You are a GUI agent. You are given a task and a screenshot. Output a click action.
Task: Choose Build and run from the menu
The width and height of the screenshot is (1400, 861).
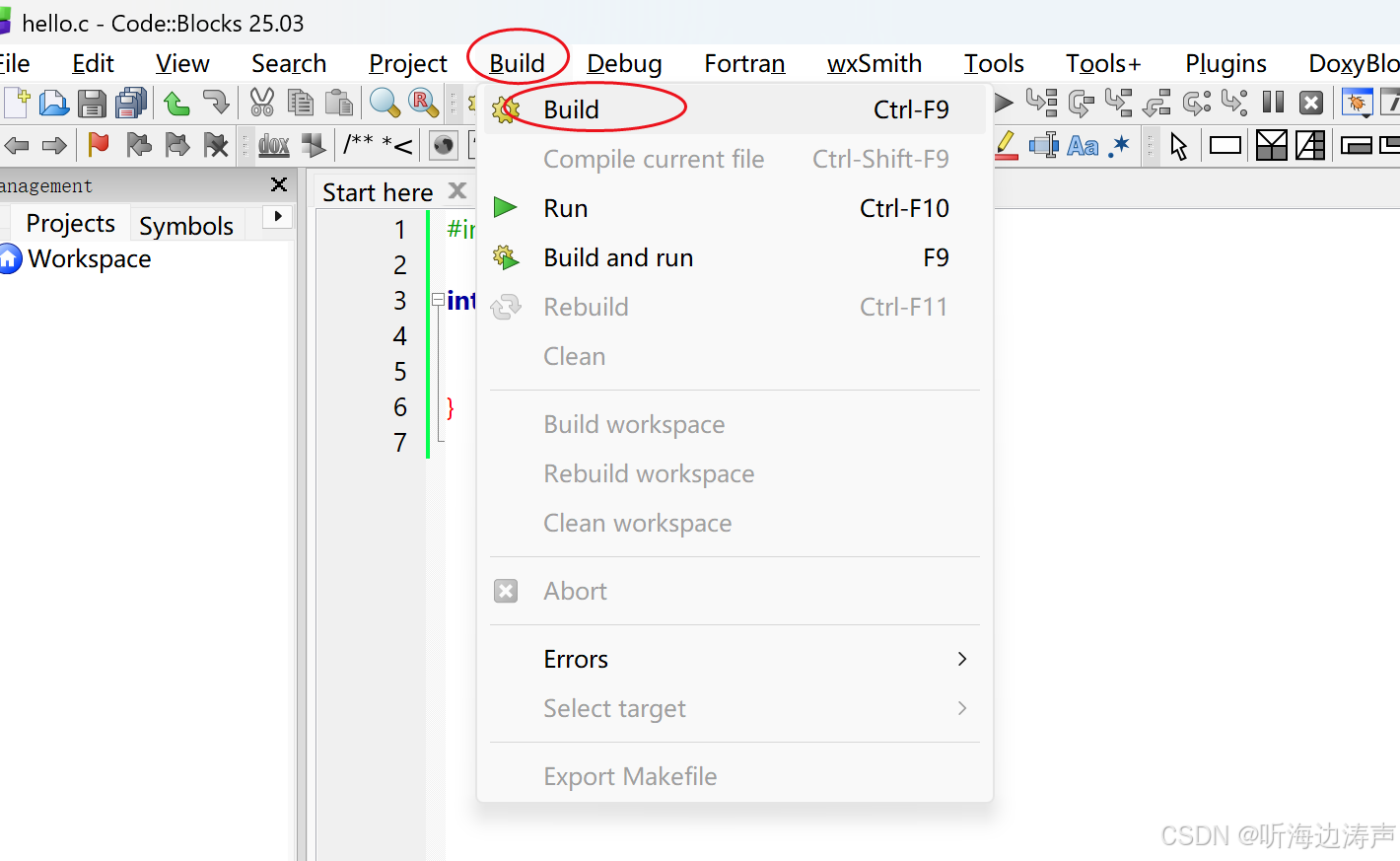[x=618, y=257]
